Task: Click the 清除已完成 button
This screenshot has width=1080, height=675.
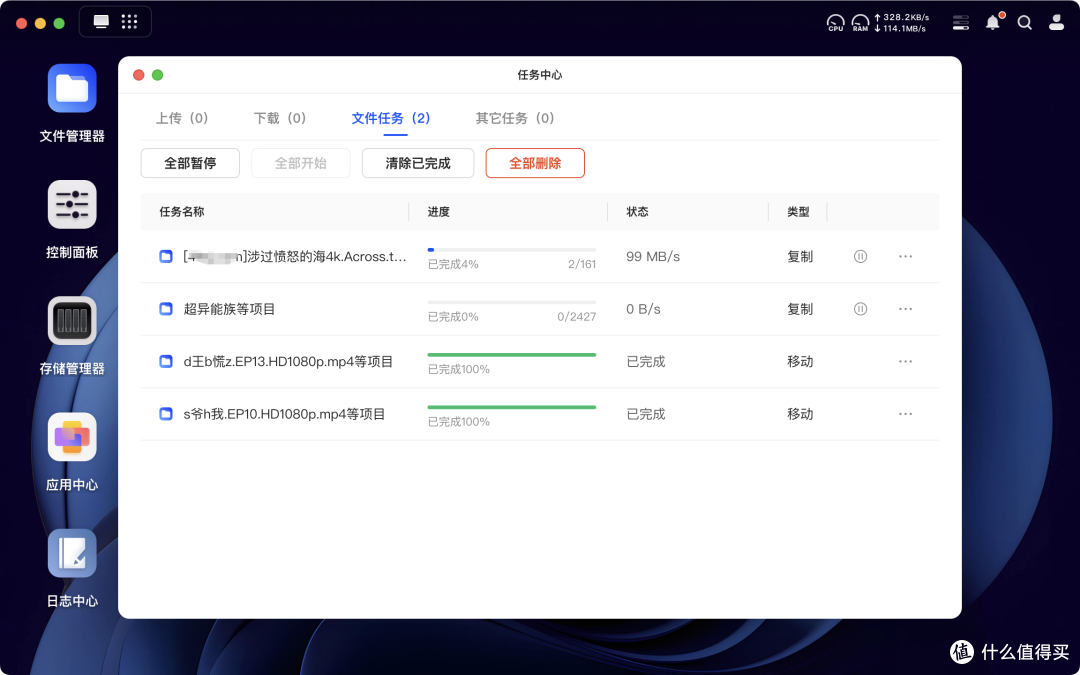Action: point(418,163)
